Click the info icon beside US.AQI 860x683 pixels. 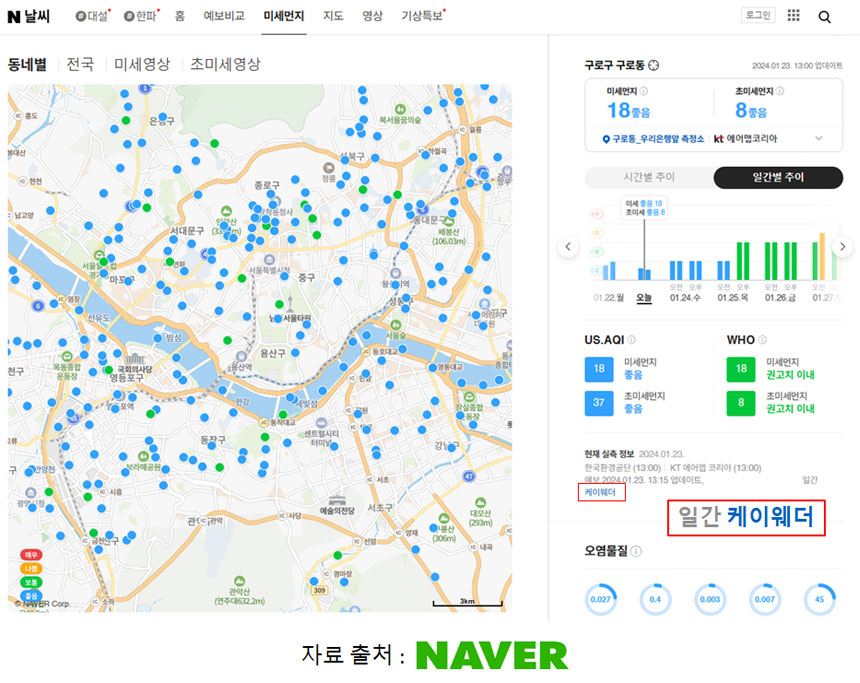(631, 340)
